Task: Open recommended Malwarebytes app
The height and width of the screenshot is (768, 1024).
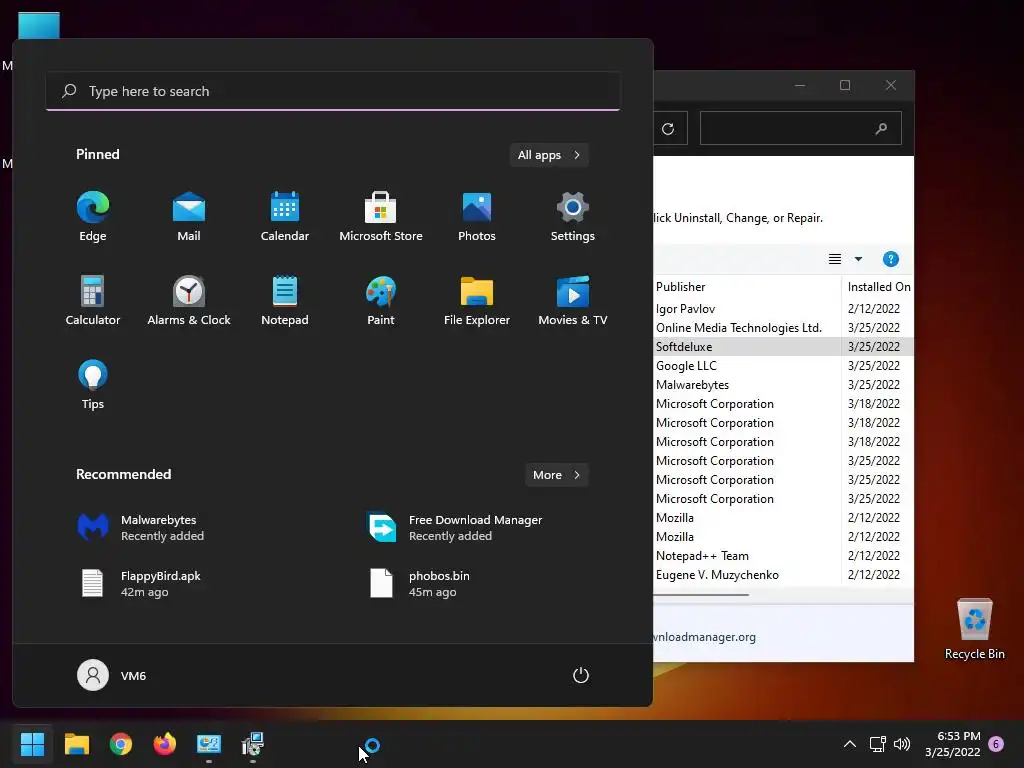Action: [140, 528]
